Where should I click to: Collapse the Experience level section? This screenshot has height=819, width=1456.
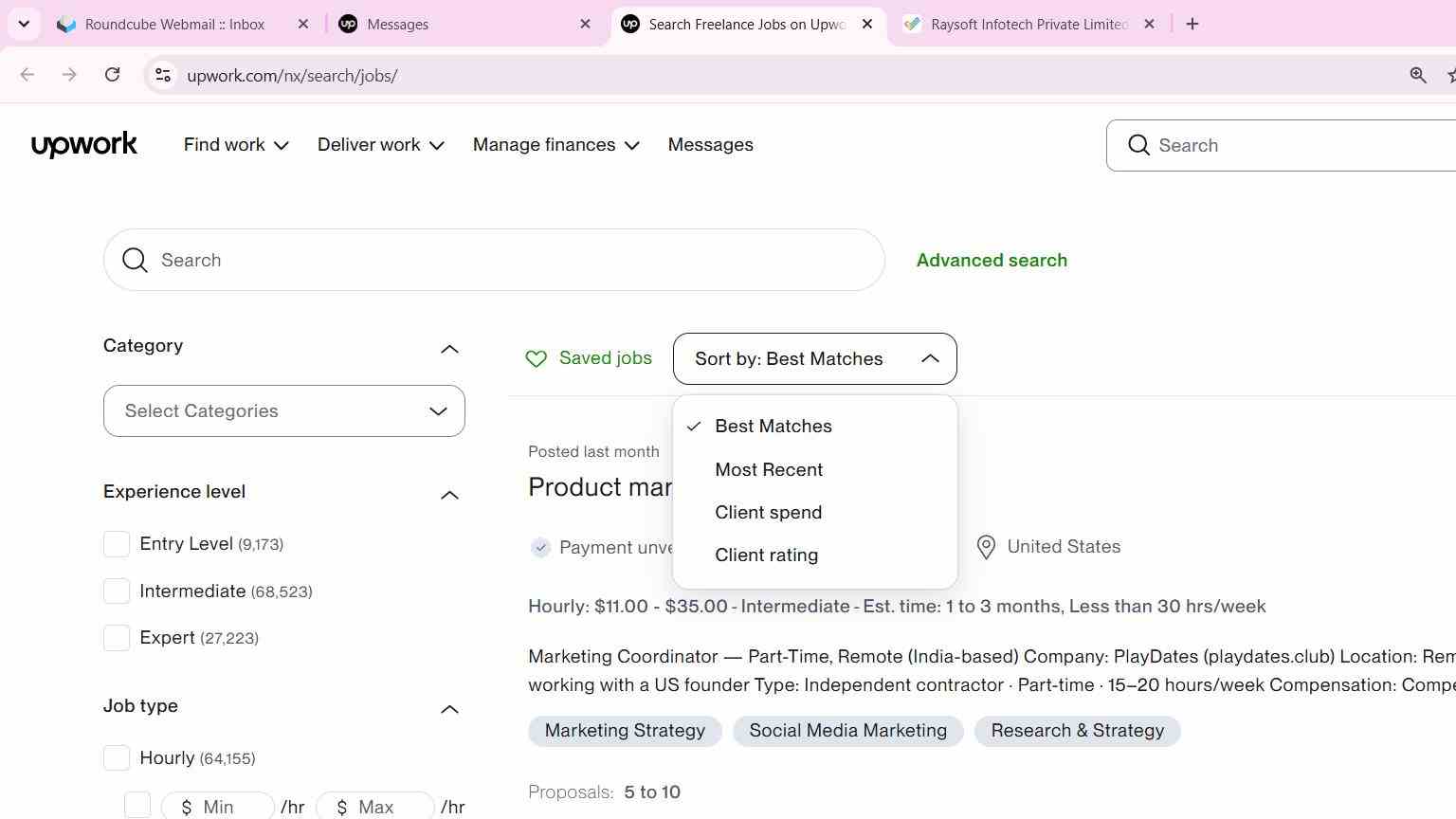pos(449,494)
